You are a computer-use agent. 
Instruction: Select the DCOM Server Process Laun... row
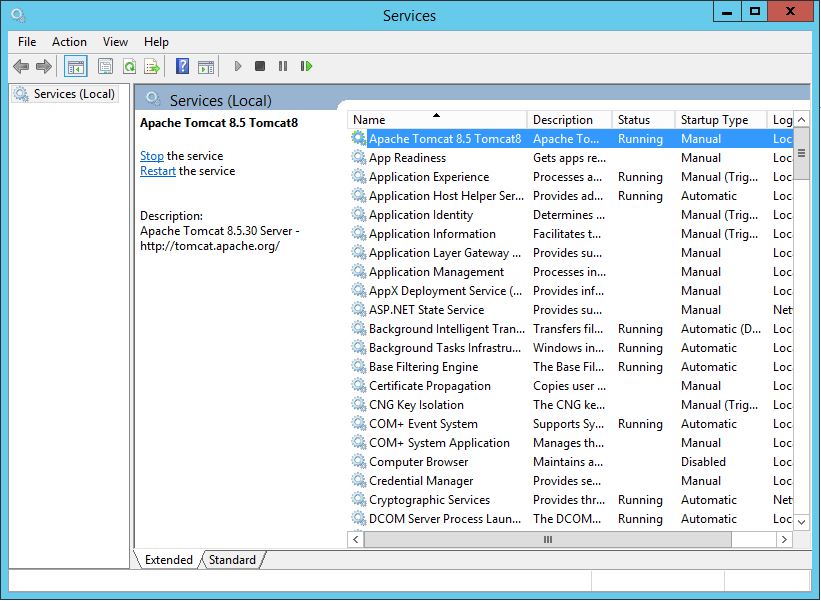click(571, 519)
